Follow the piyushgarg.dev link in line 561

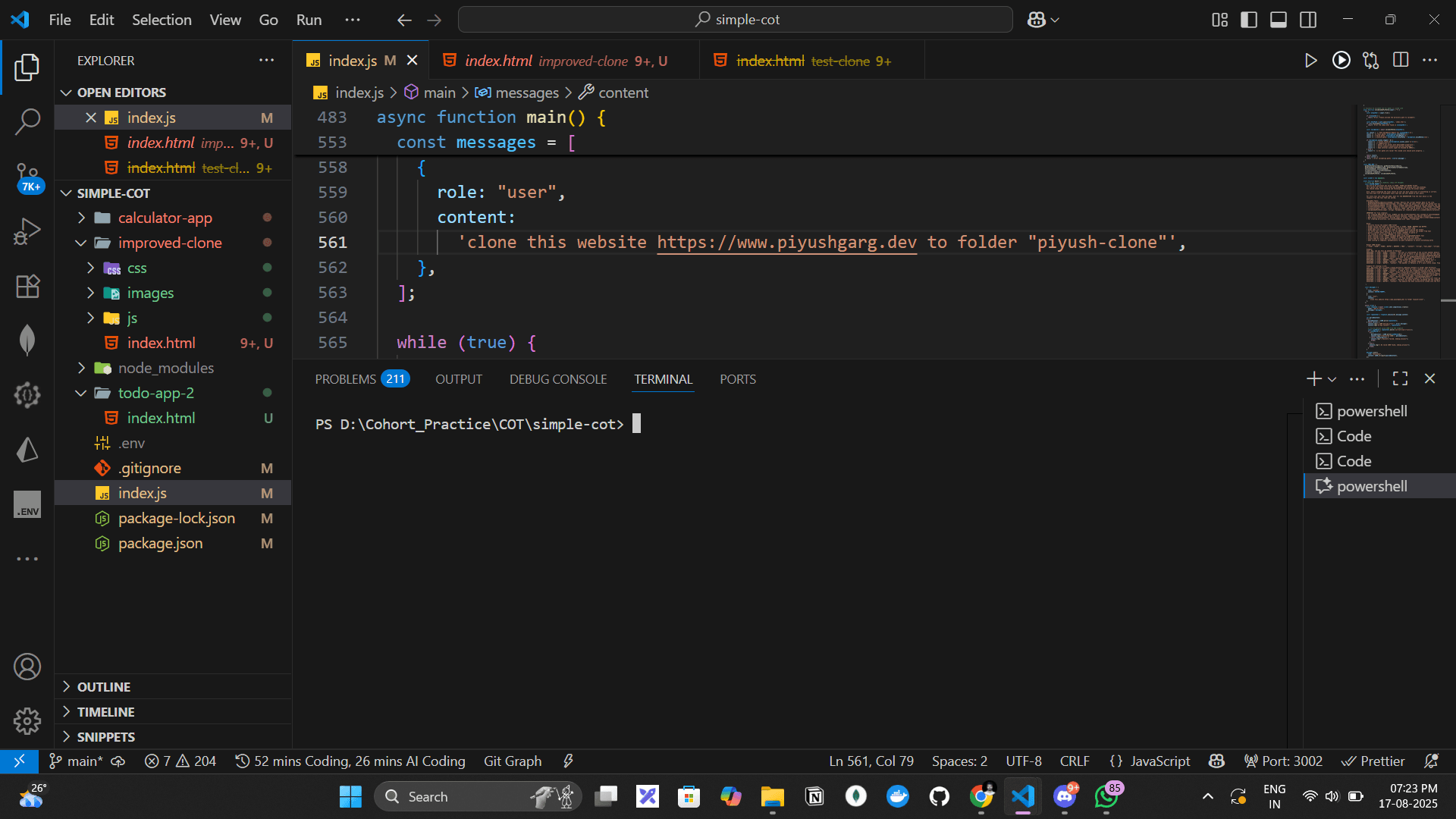coord(786,242)
